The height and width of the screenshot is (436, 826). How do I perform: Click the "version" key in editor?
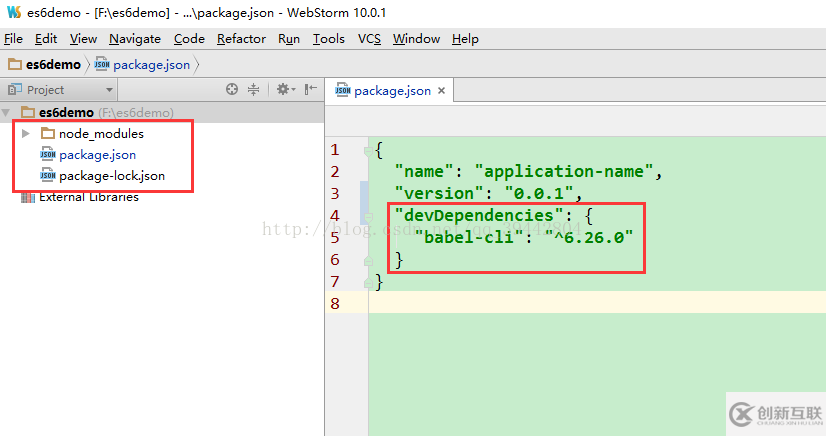[439, 193]
